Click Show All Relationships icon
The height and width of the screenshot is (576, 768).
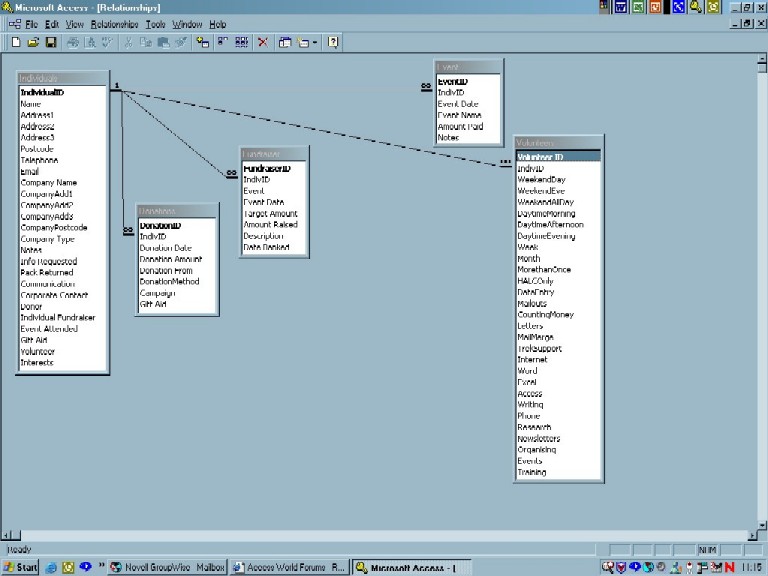pos(241,42)
